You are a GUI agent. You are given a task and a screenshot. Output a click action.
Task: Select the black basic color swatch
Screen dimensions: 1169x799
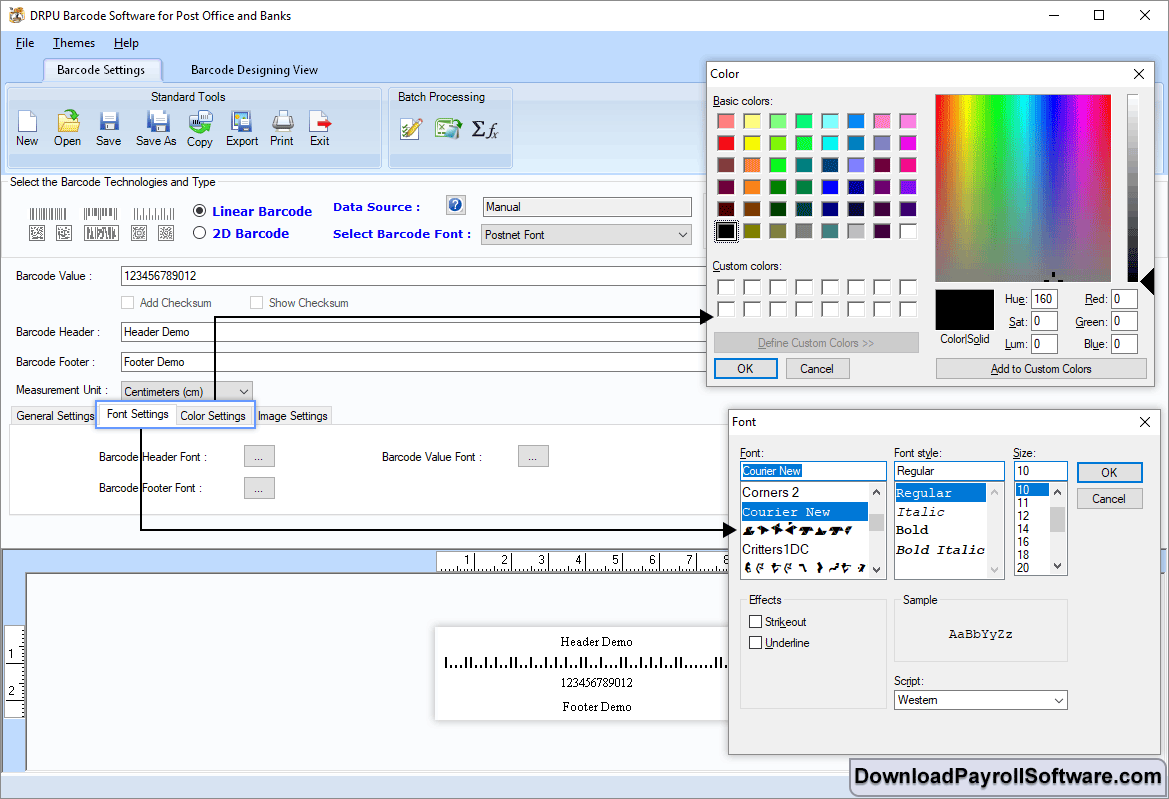pyautogui.click(x=726, y=231)
